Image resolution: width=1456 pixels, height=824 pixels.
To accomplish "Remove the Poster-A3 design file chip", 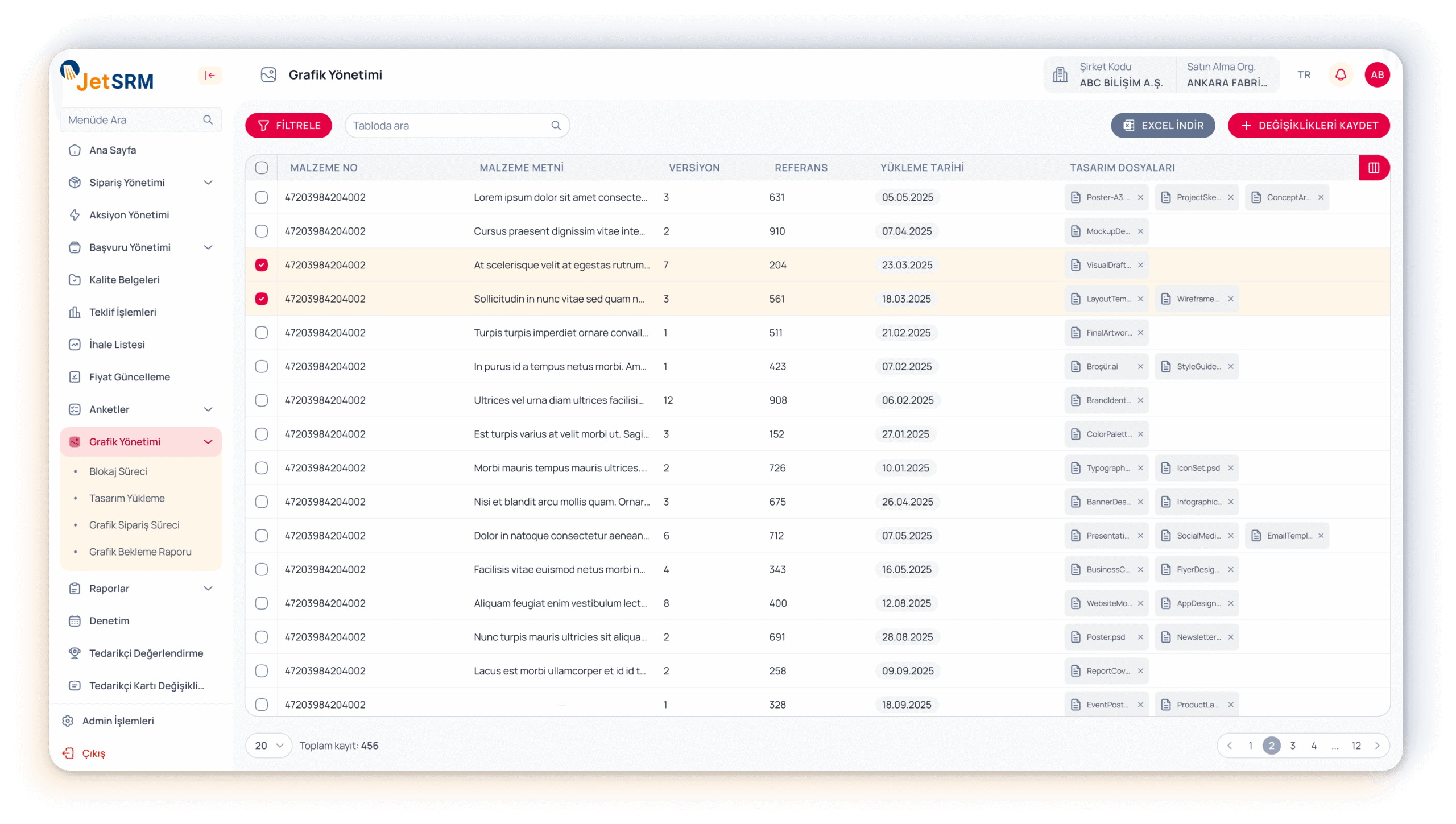I will (x=1140, y=198).
